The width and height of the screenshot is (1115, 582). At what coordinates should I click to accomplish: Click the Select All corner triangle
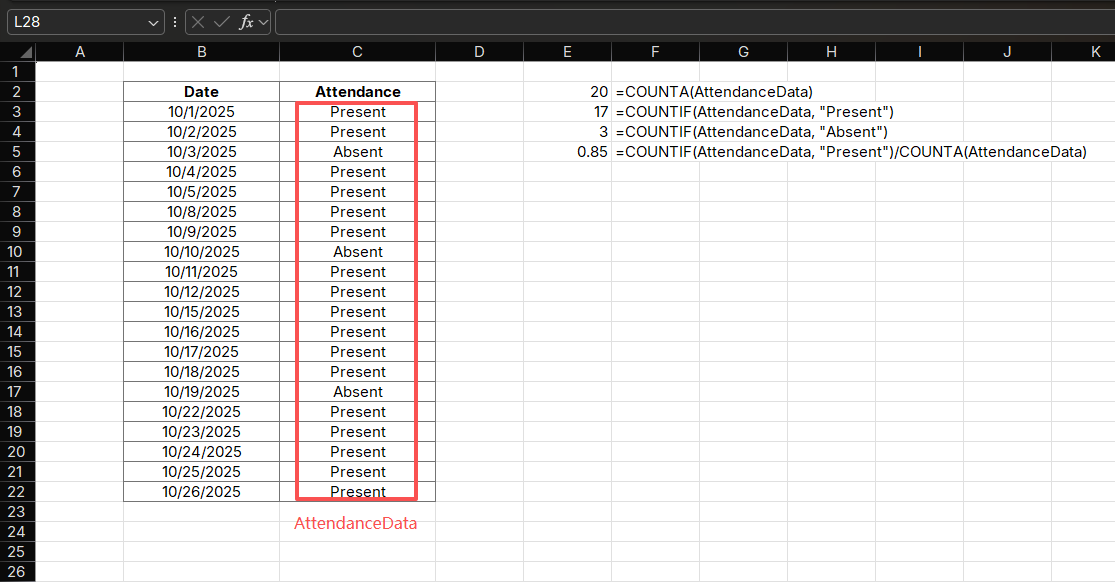(x=18, y=52)
